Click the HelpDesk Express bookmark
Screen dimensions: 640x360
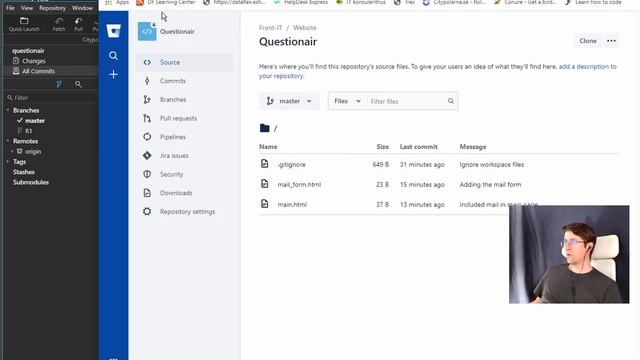pyautogui.click(x=300, y=2)
